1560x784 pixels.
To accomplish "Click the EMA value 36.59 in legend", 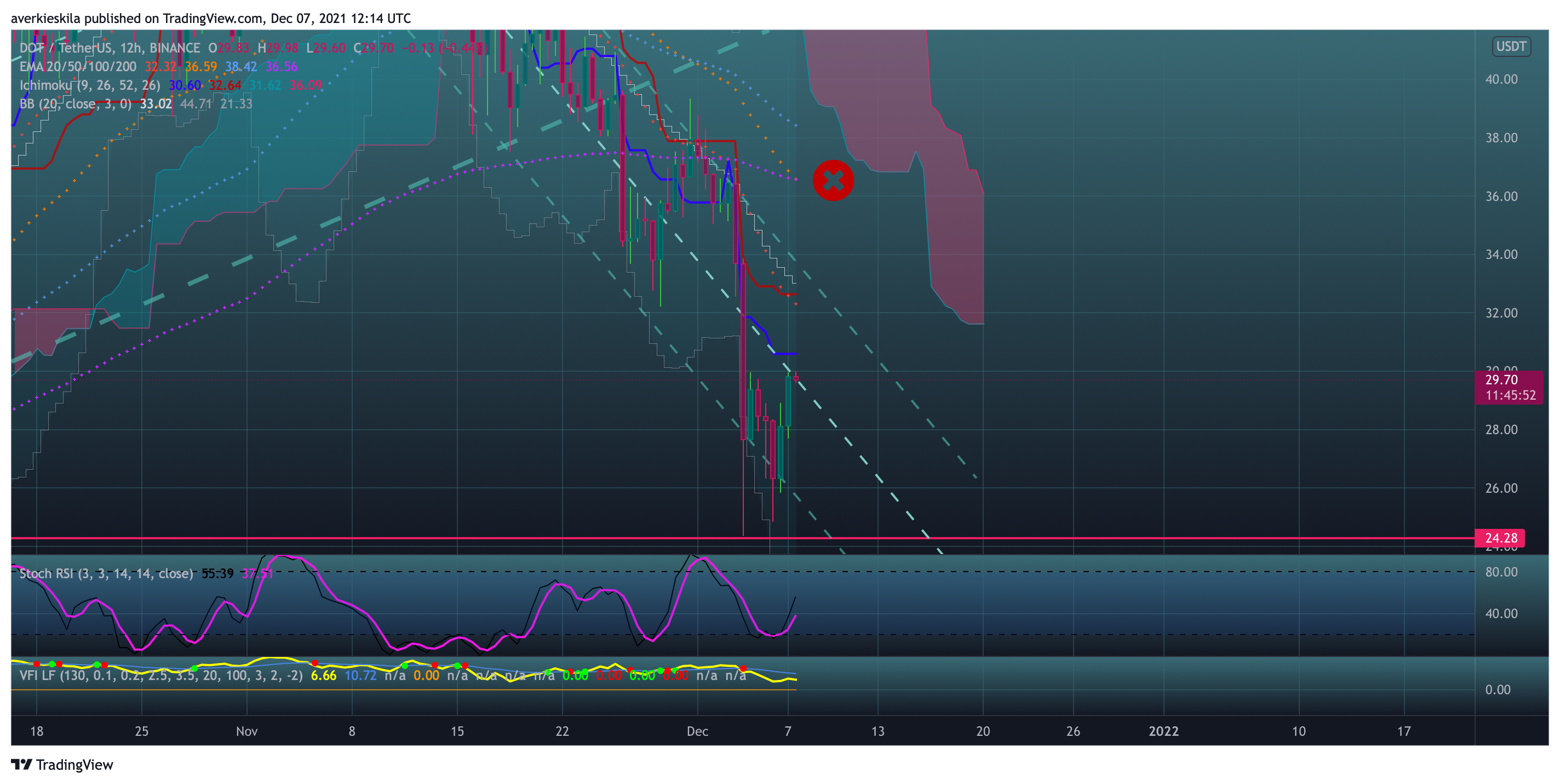I will [x=200, y=67].
